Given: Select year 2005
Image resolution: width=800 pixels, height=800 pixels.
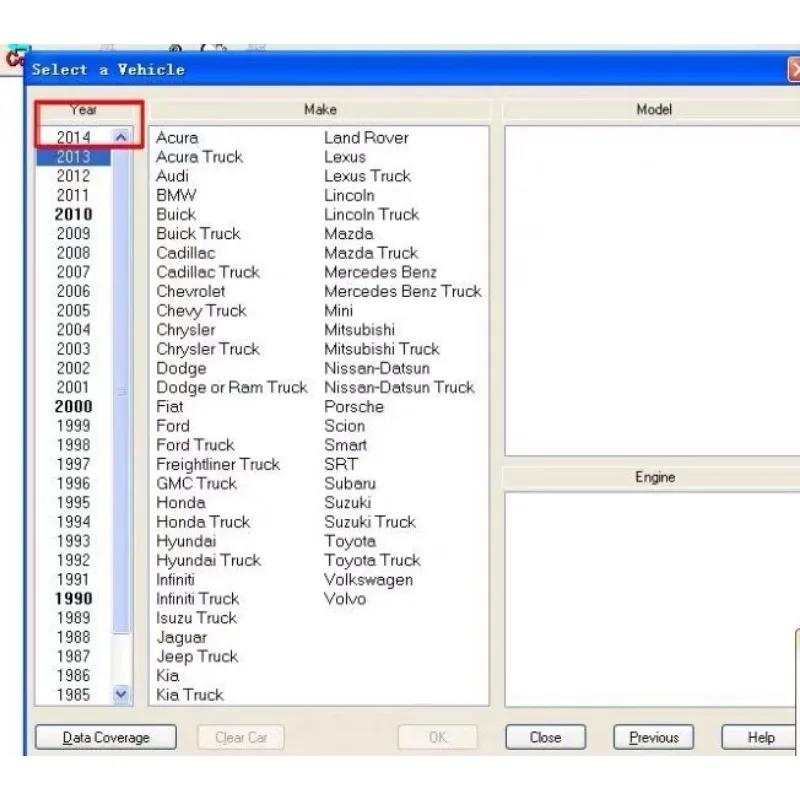Looking at the screenshot, I should coord(73,310).
